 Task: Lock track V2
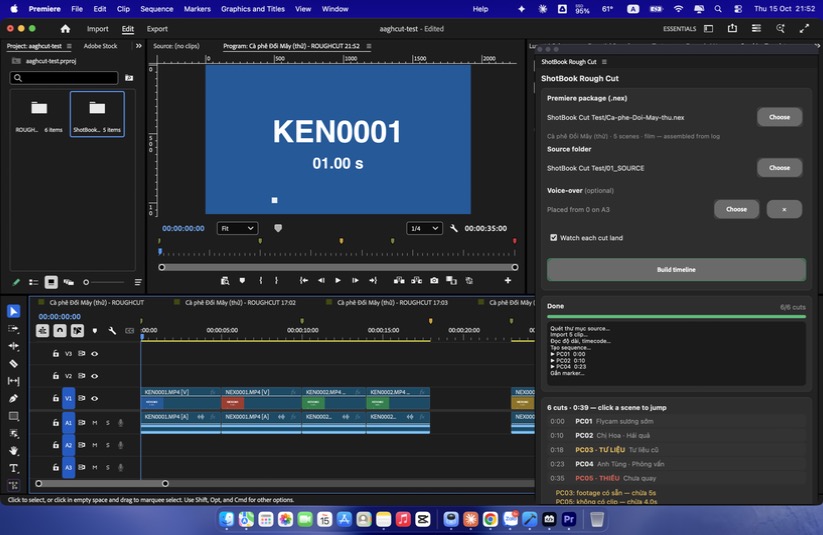pyautogui.click(x=56, y=376)
